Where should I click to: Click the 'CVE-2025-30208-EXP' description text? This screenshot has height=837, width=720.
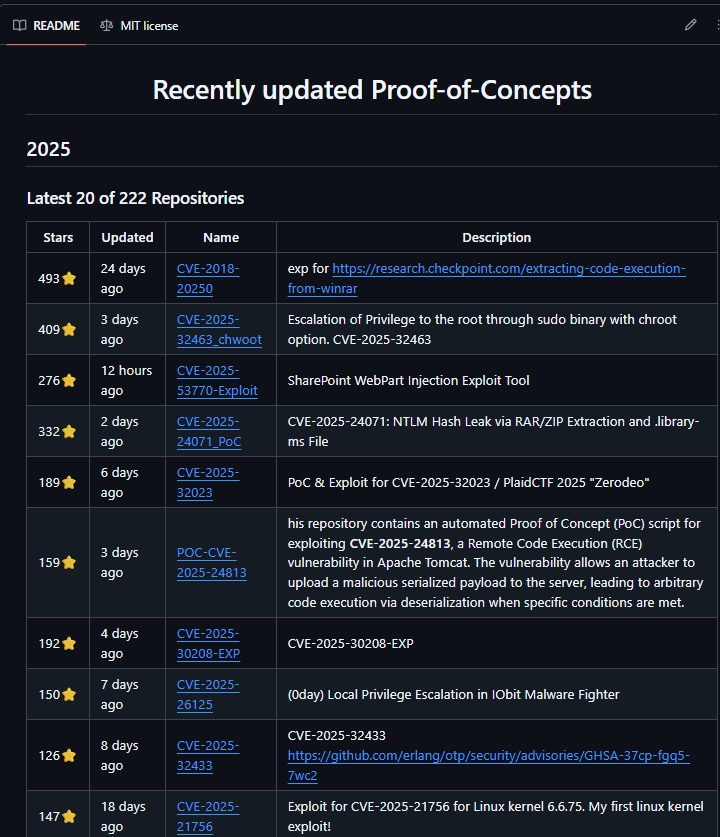click(351, 643)
